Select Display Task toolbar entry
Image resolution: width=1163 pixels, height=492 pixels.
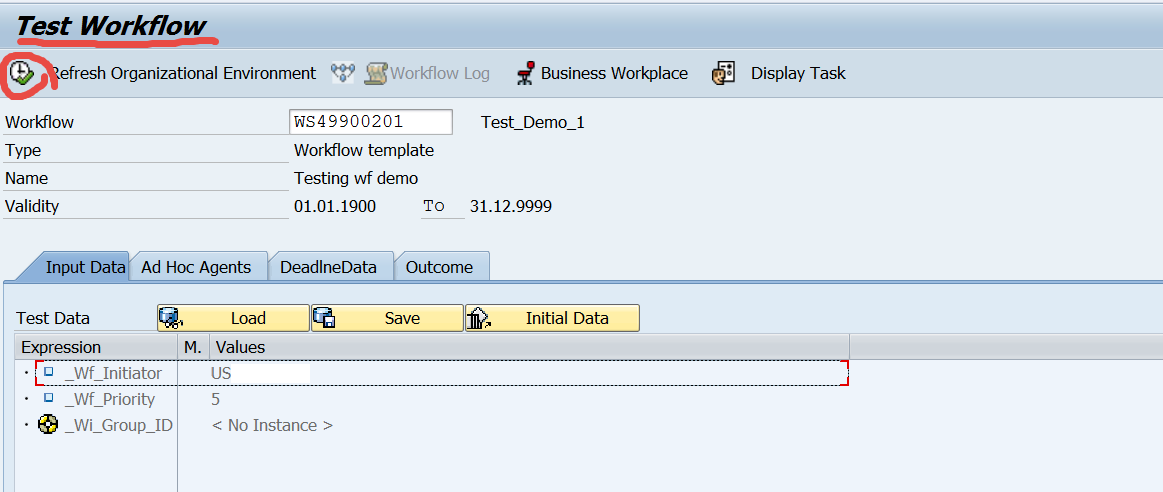click(798, 73)
